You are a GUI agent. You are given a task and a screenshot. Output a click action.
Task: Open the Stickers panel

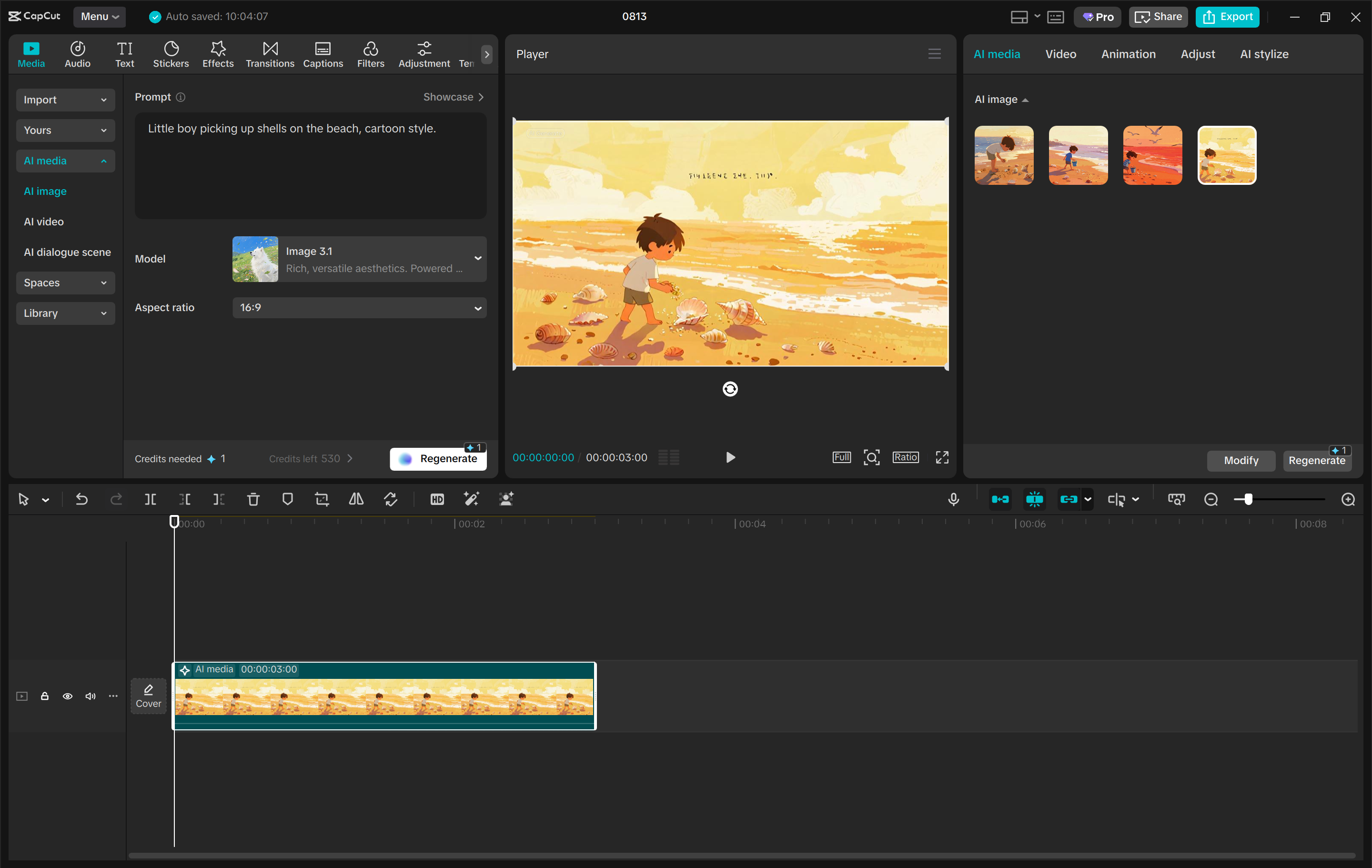[171, 55]
